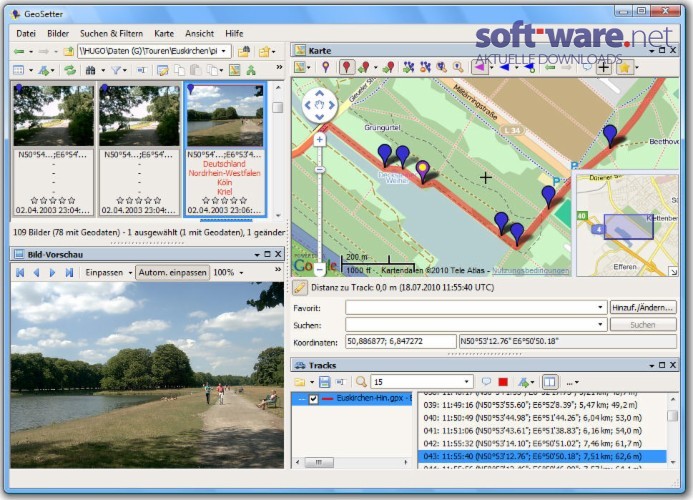
Task: Open the tracks zoom level 15 dropdown
Action: click(x=466, y=382)
